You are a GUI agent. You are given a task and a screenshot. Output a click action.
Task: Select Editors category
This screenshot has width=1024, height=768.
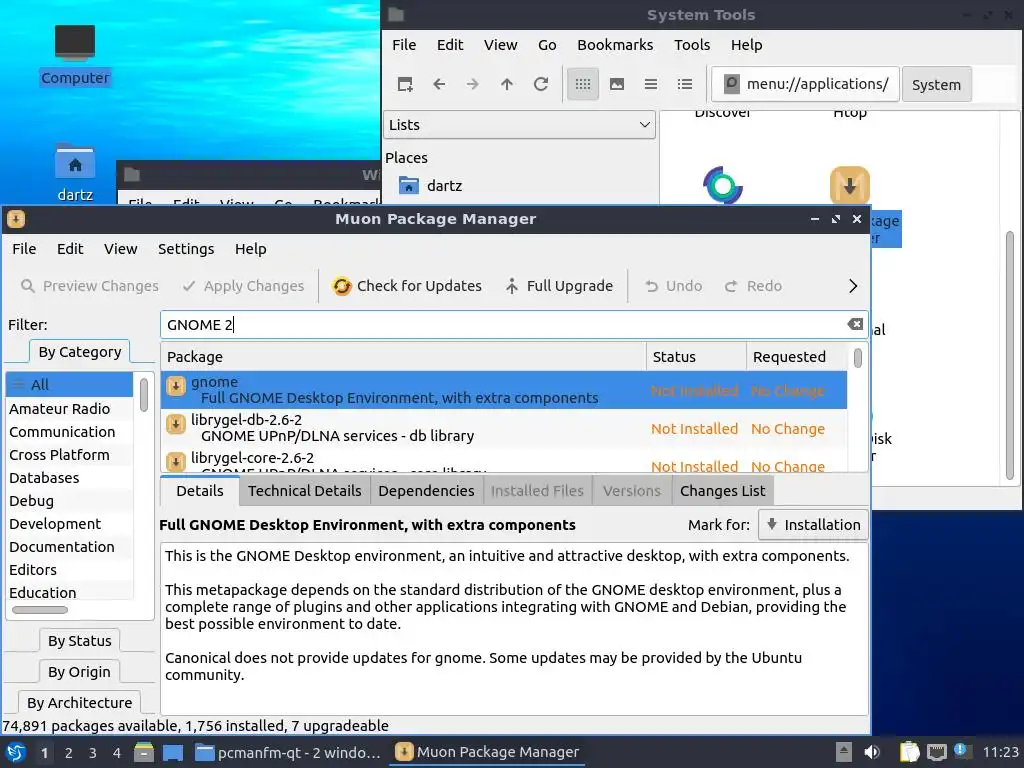click(x=69, y=569)
